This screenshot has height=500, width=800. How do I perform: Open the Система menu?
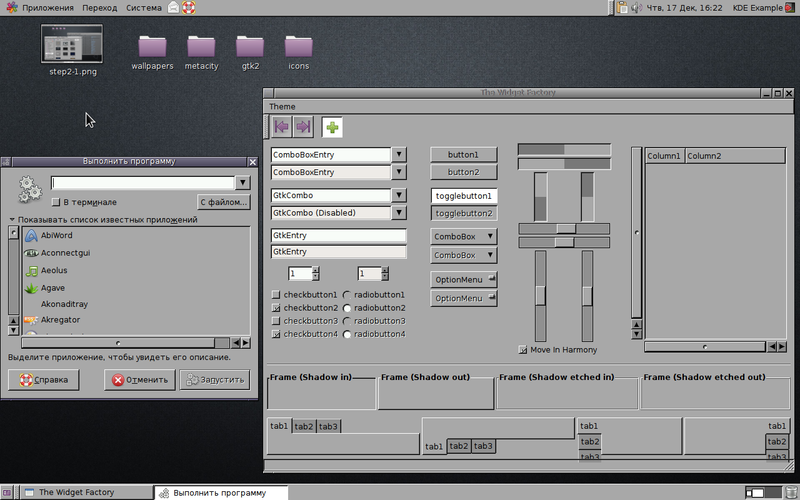point(143,8)
